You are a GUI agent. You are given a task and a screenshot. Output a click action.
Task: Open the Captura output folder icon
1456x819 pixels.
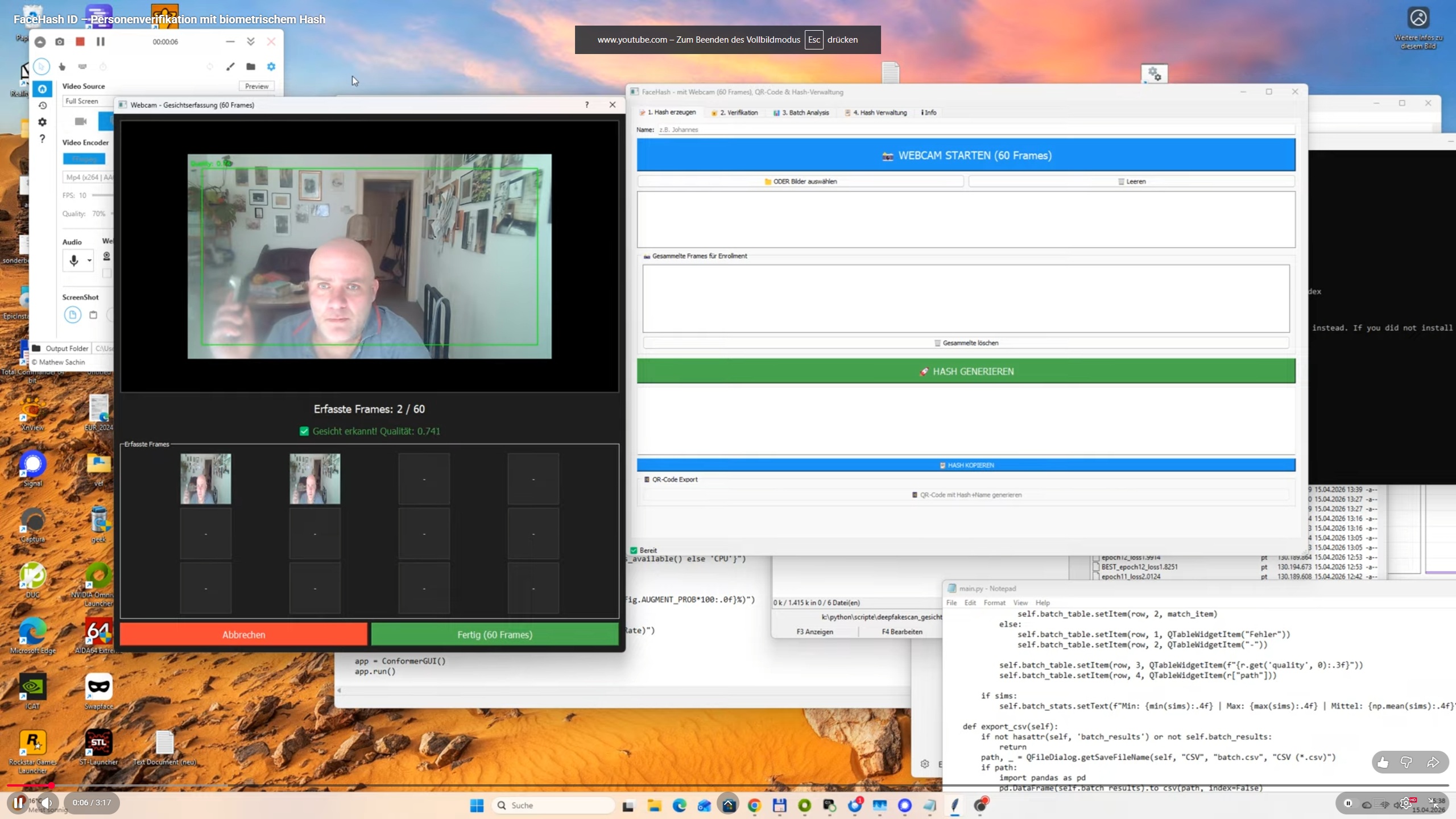pyautogui.click(x=251, y=67)
